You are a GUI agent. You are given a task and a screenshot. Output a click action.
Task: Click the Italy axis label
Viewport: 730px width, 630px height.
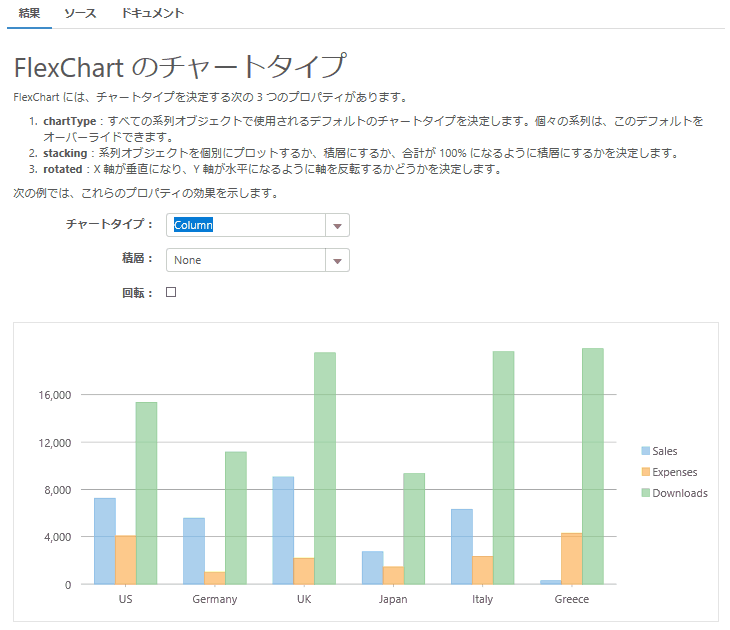point(482,599)
